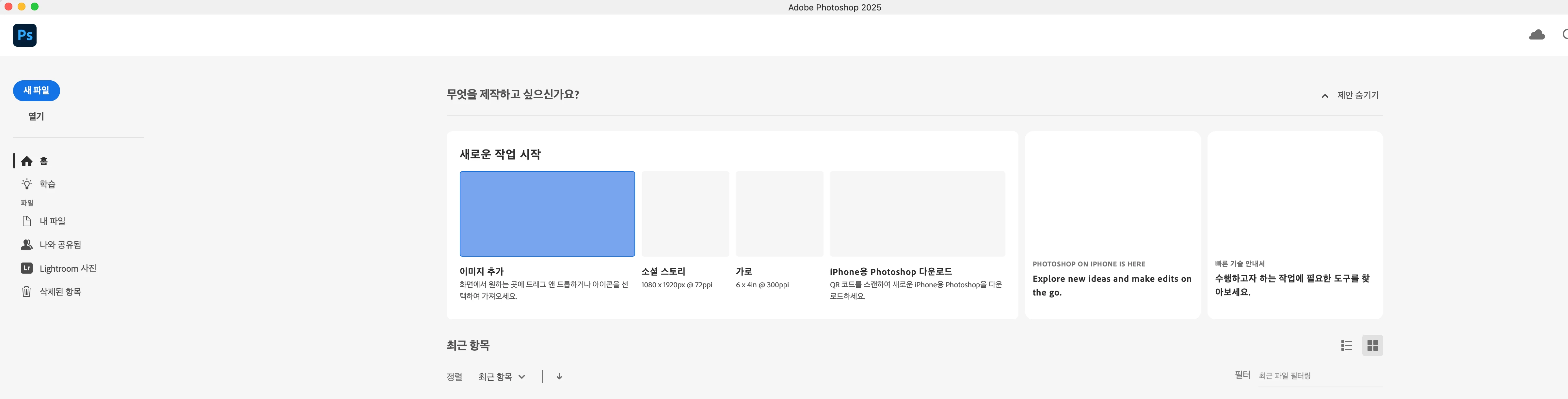Click the blue 이미지 추가 drop area
1568x399 pixels.
click(x=547, y=214)
